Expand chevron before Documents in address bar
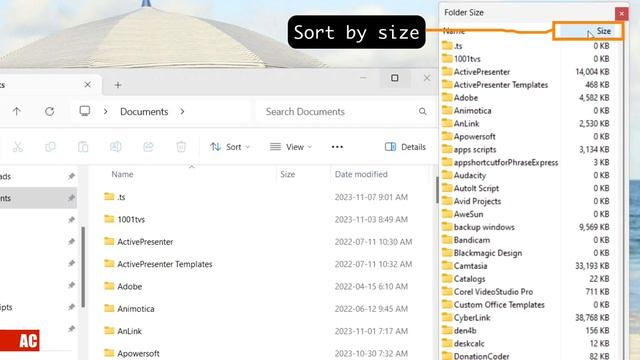 [105, 111]
